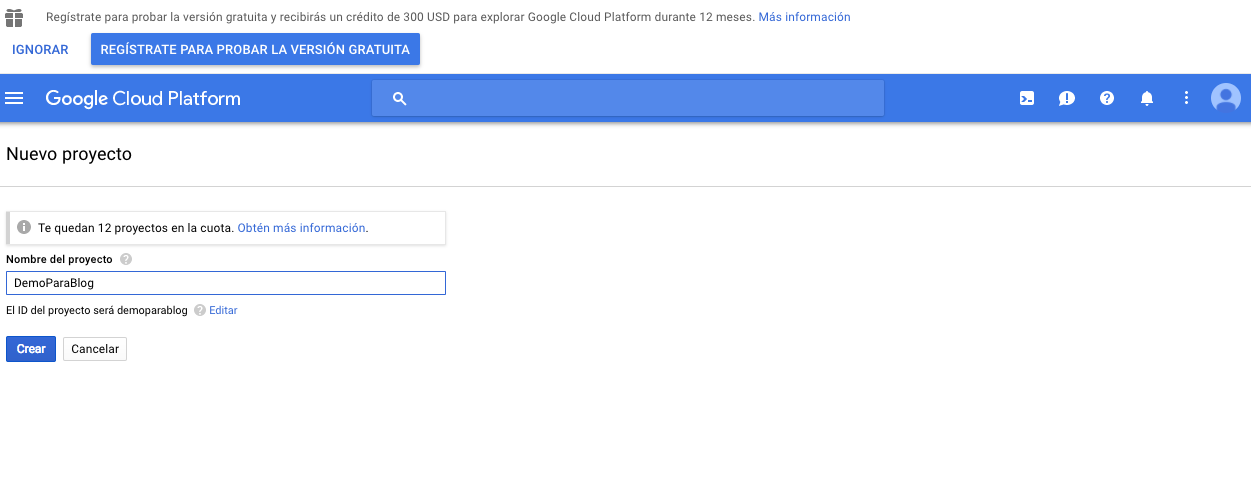Open the Obtén más información quota link
This screenshot has width=1251, height=484.
click(301, 228)
